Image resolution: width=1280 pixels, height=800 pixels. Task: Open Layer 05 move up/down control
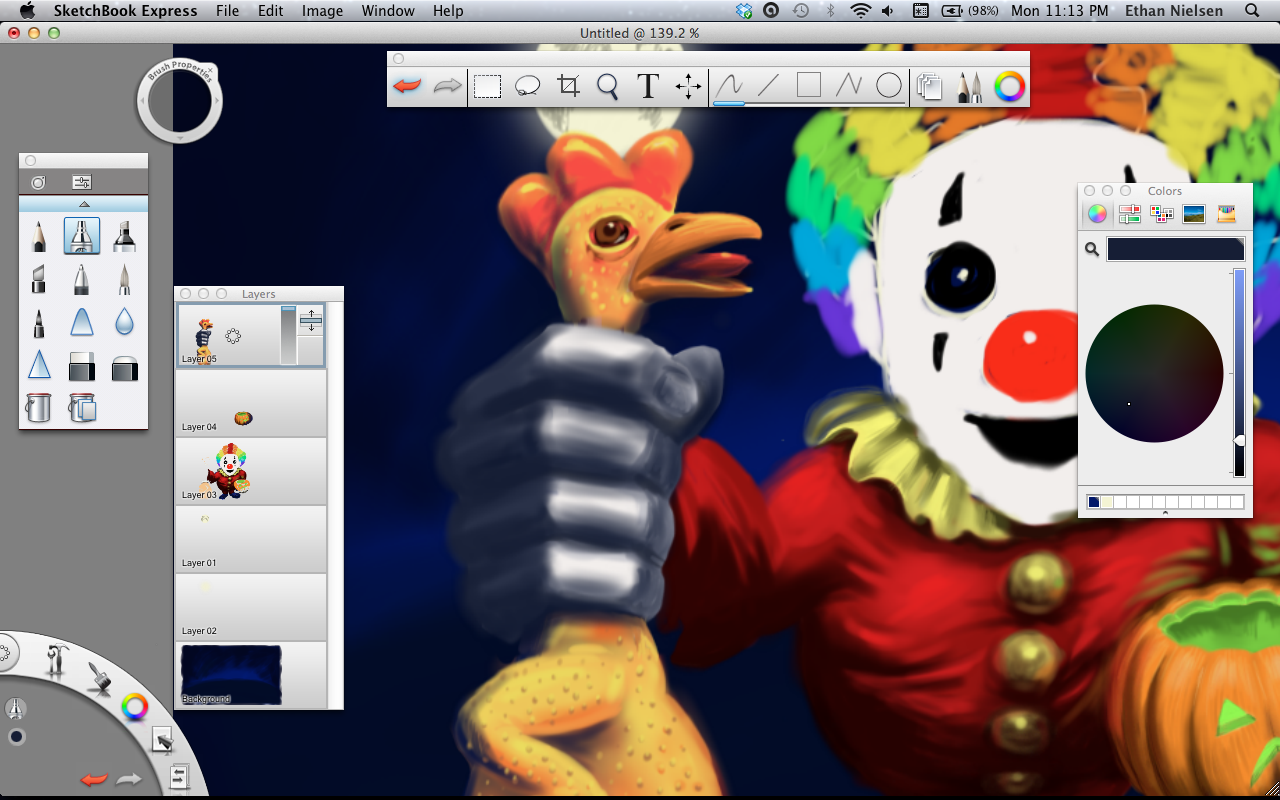311,322
